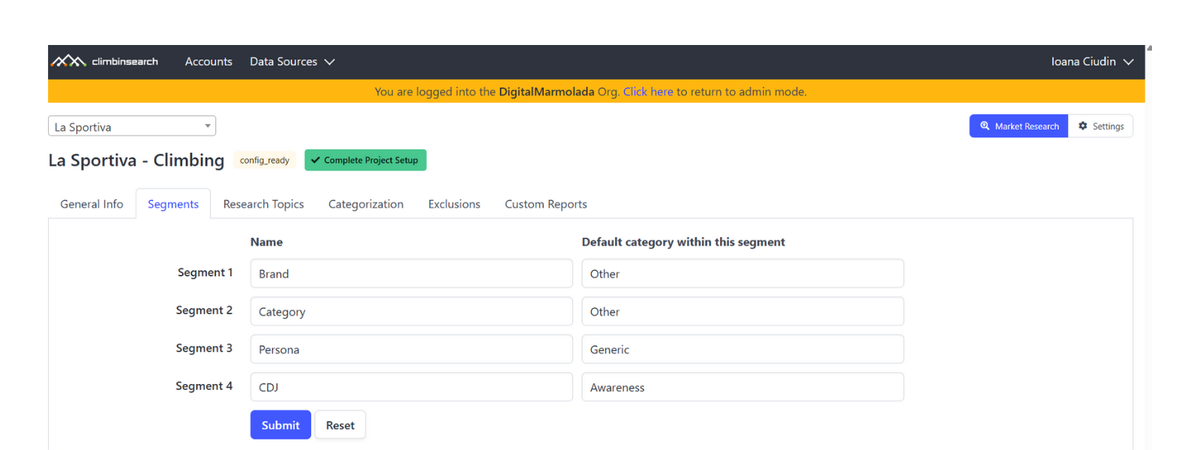Open Market Research
1200x450 pixels.
click(x=1018, y=126)
